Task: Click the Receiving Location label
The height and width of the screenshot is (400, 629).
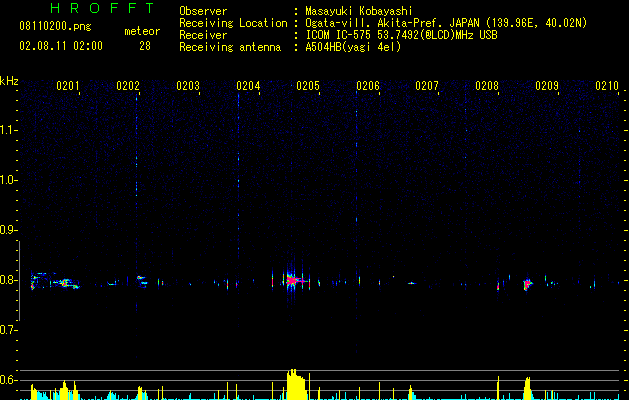Action: pos(233,23)
